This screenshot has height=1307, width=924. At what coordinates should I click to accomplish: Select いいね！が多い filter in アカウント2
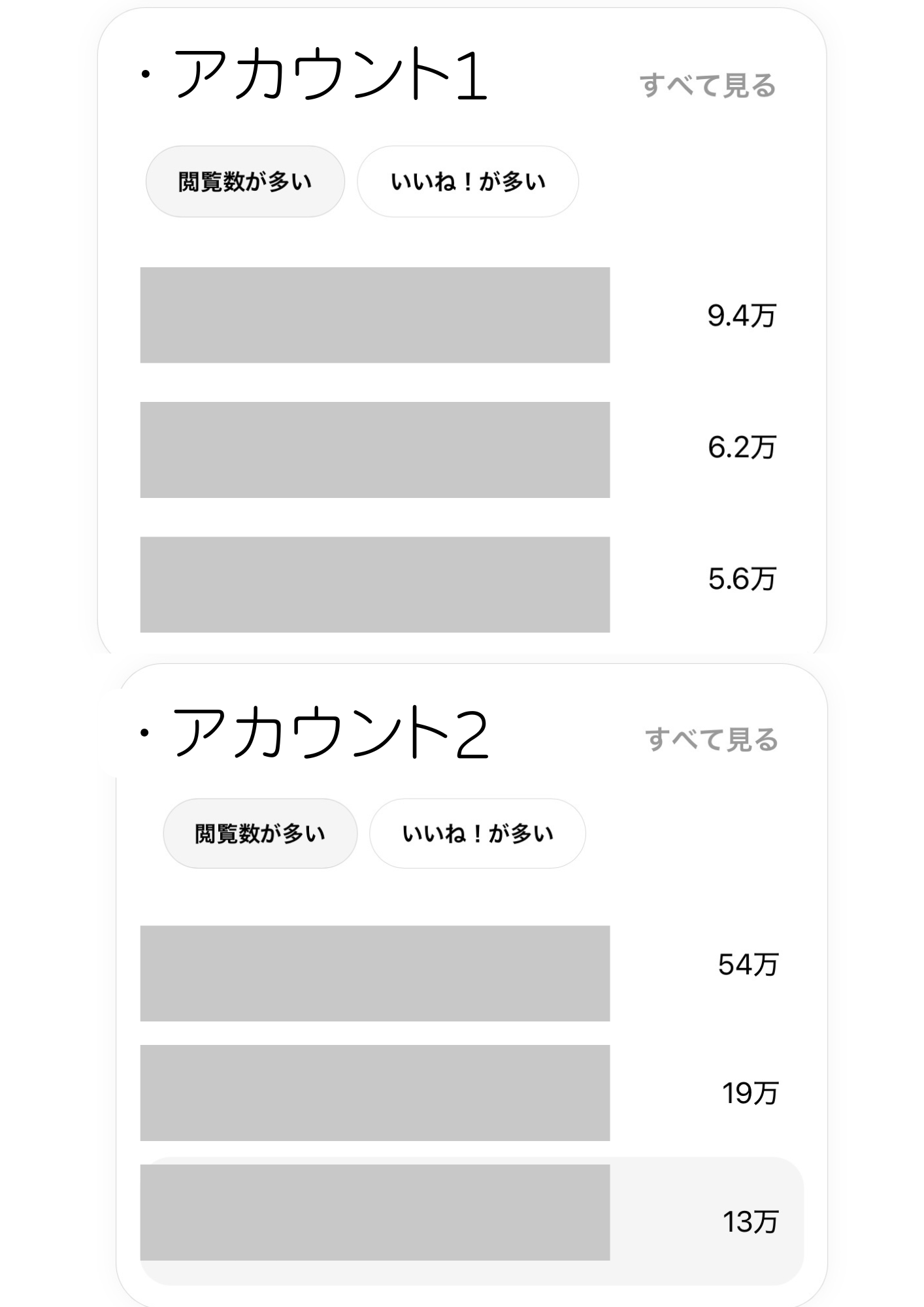[478, 834]
